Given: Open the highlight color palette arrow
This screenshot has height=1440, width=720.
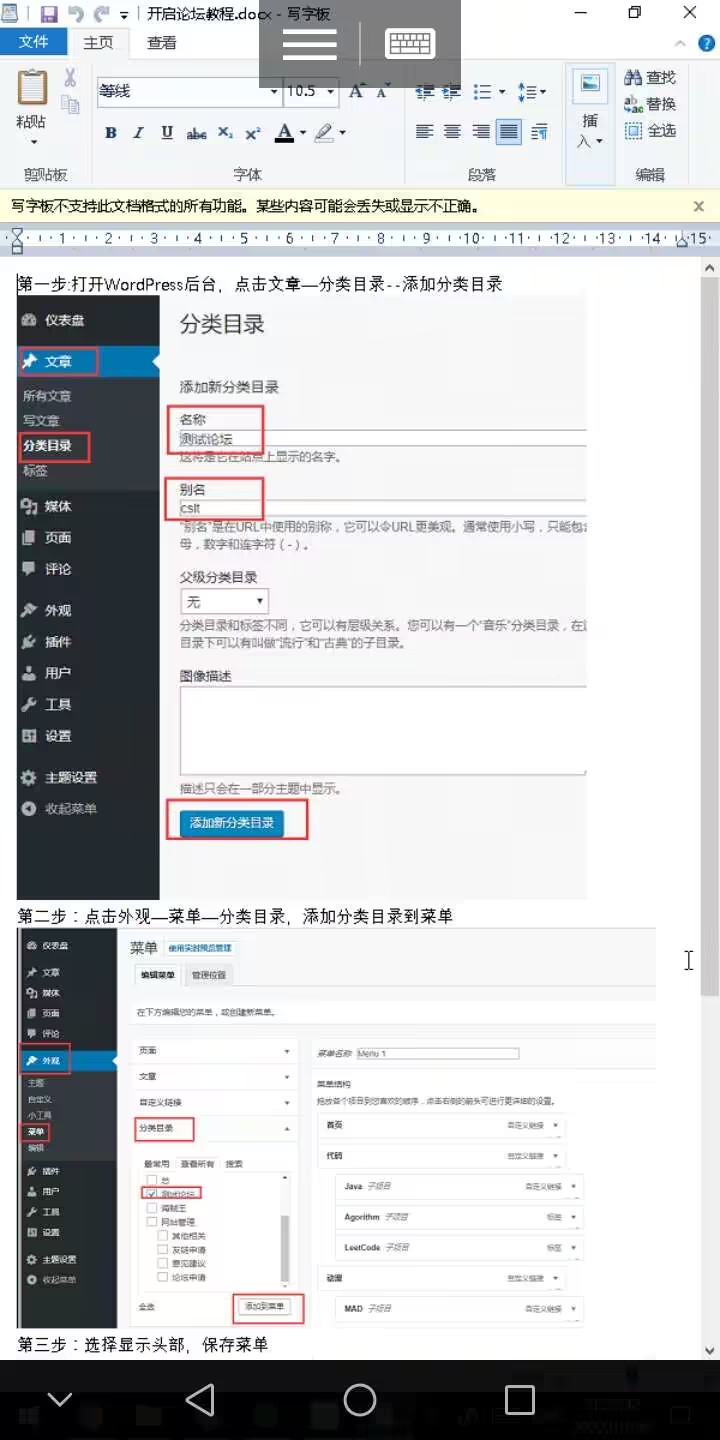Looking at the screenshot, I should click(x=343, y=133).
